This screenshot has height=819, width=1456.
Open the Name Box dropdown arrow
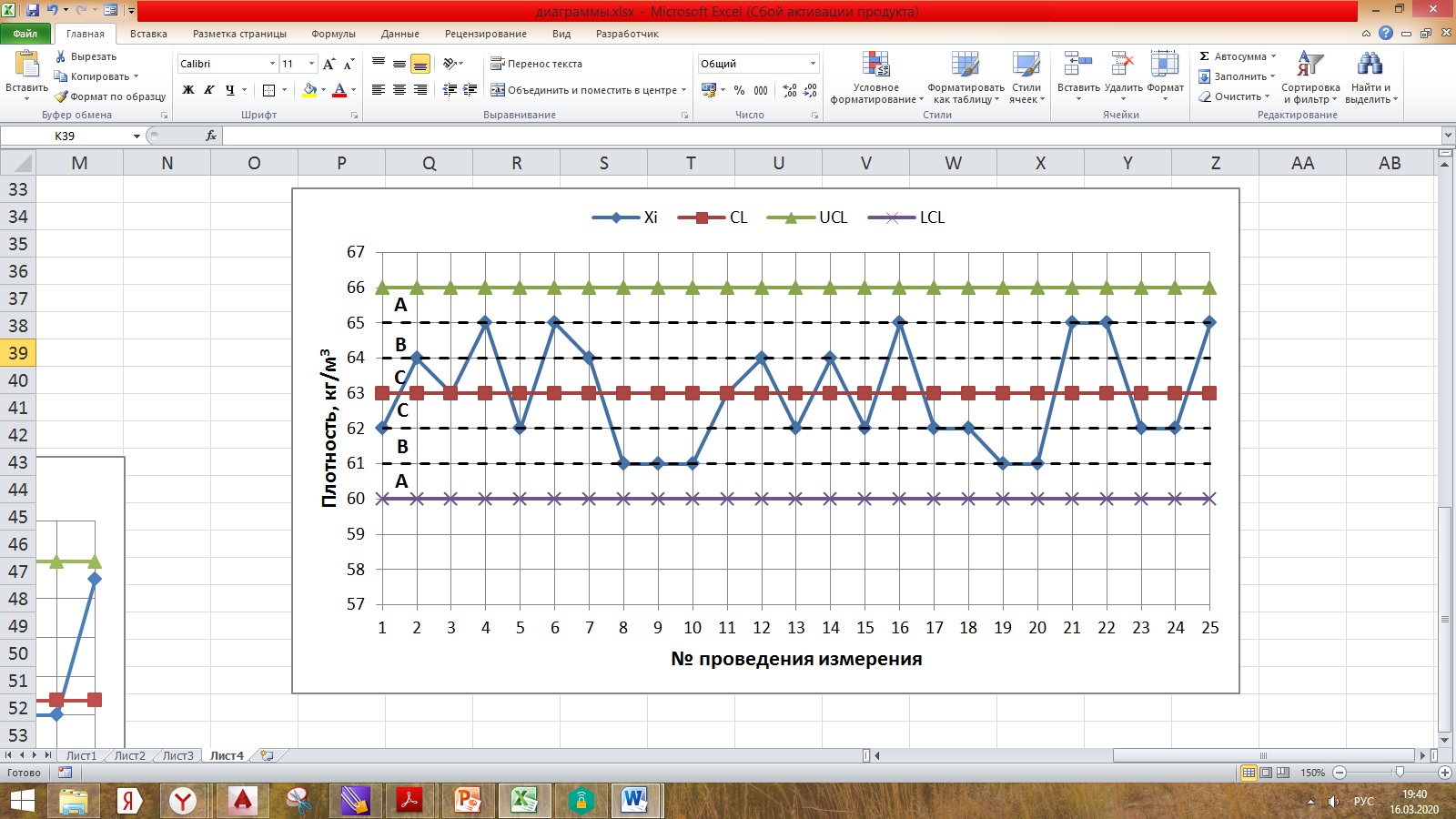point(136,136)
